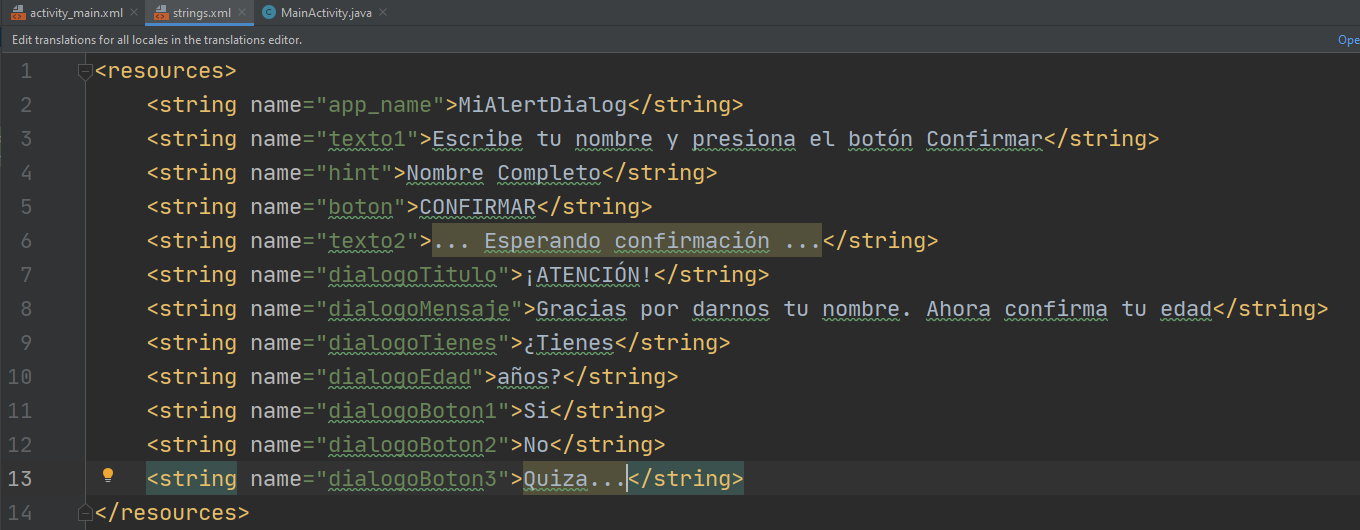Click the fold marker beside closing resources tag
The image size is (1360, 530).
[85, 513]
